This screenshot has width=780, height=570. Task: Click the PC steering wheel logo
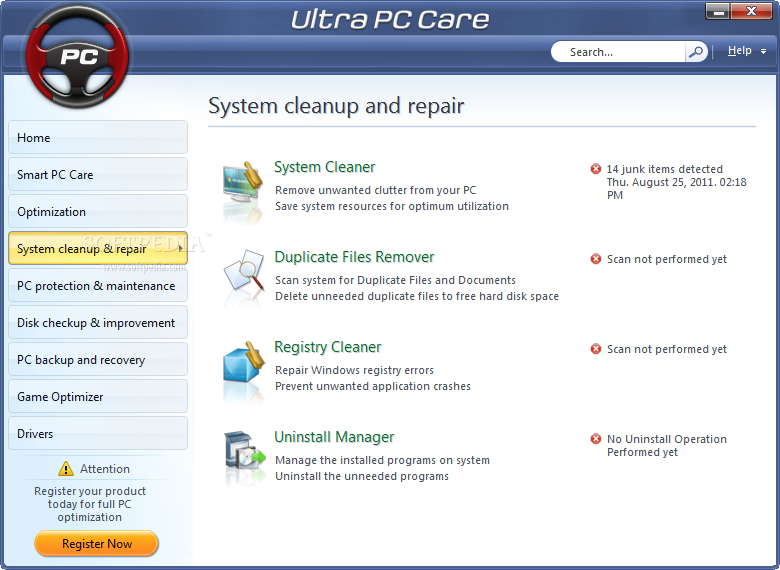point(77,56)
